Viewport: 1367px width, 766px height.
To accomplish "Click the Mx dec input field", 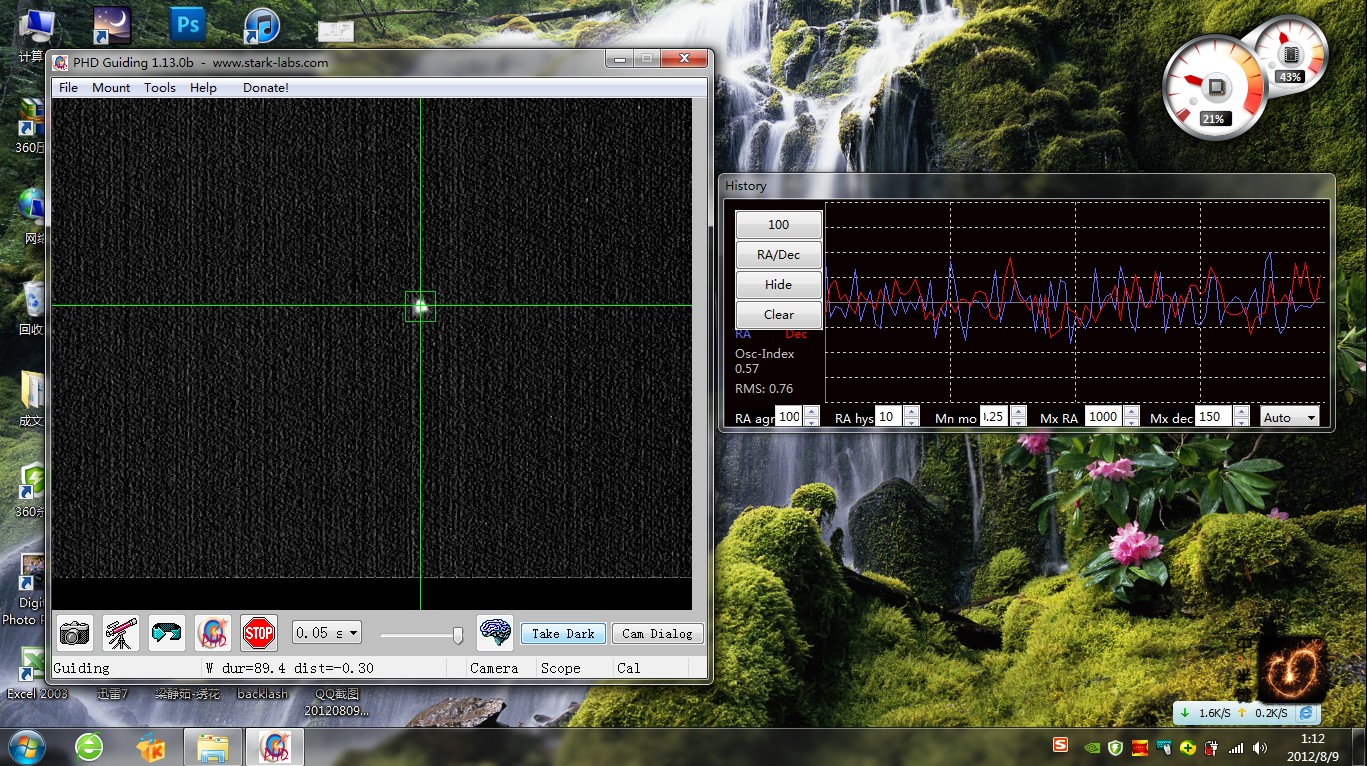I will click(x=1214, y=417).
